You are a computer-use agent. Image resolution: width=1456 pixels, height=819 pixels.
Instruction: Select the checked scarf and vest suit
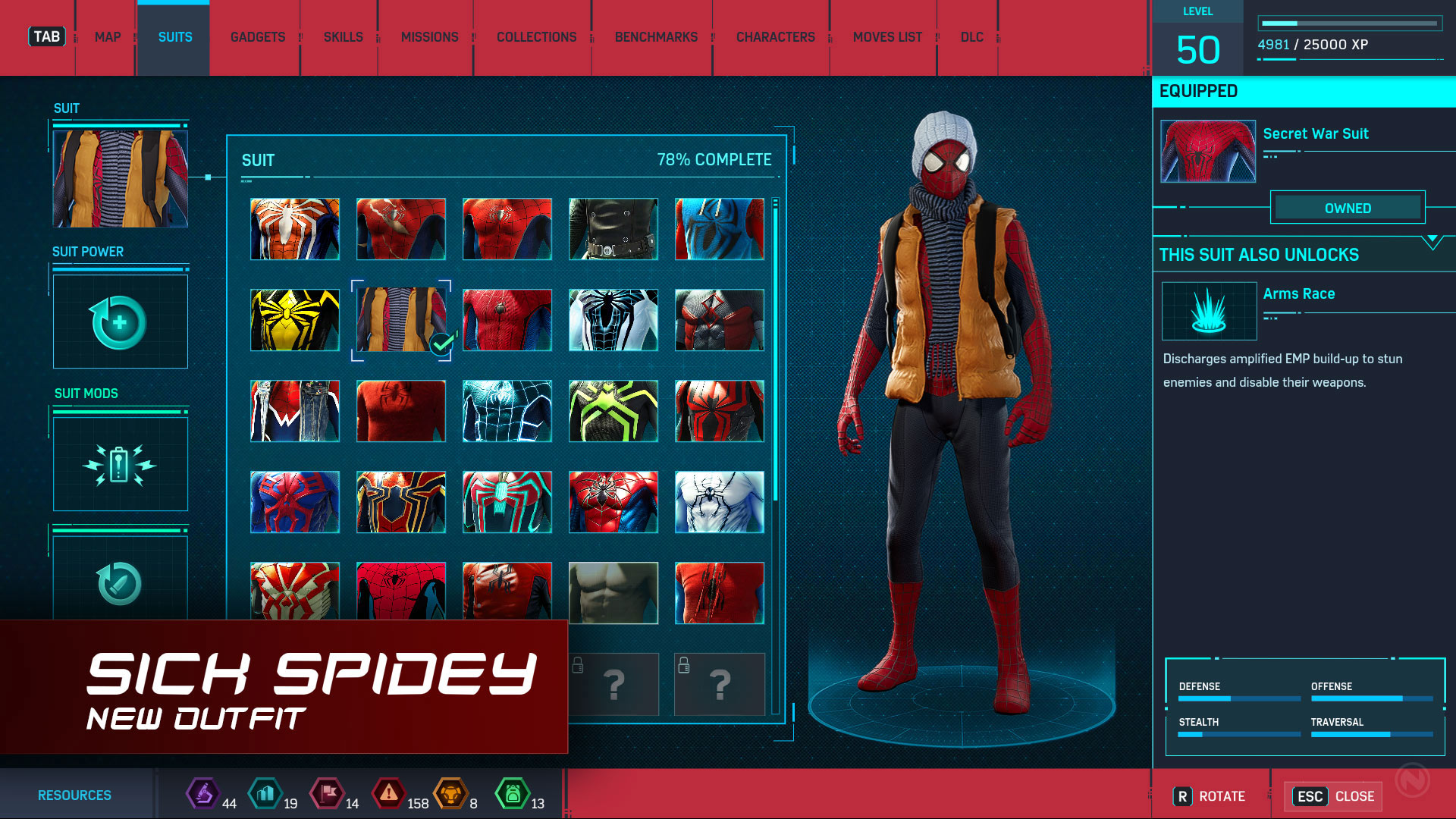click(x=401, y=320)
